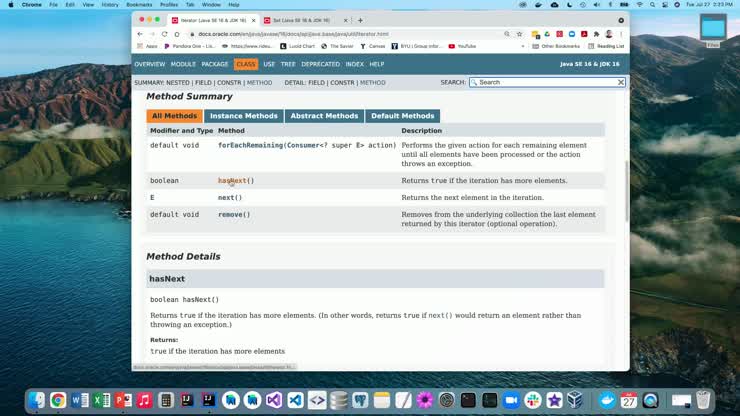Open Docker in the dock
Viewport: 740px width, 416px height.
(607, 400)
